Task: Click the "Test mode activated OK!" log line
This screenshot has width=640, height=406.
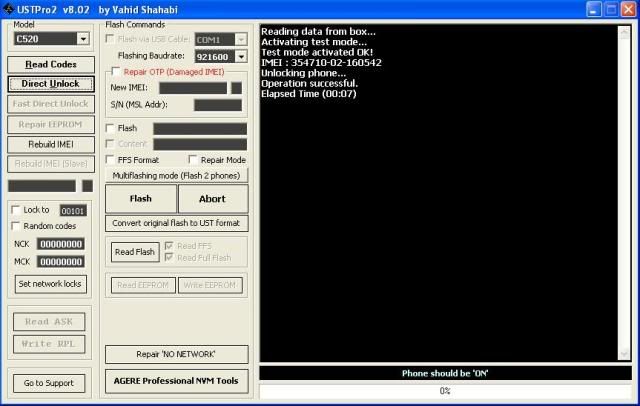Action: click(317, 52)
